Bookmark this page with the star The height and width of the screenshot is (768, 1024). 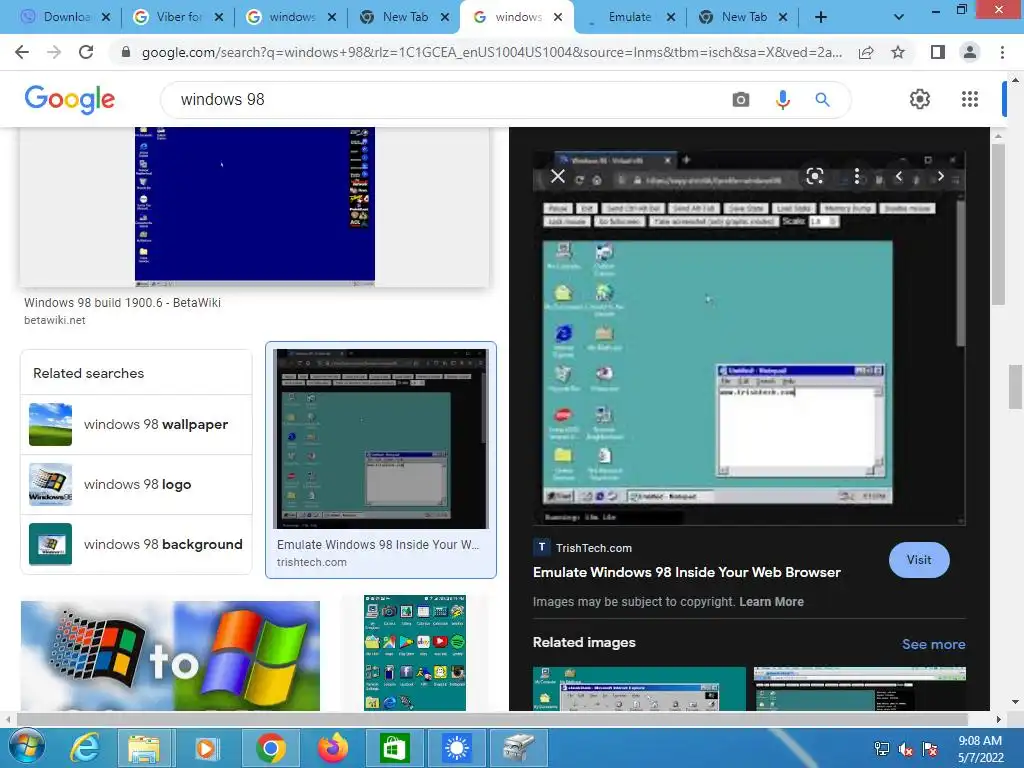(x=898, y=52)
